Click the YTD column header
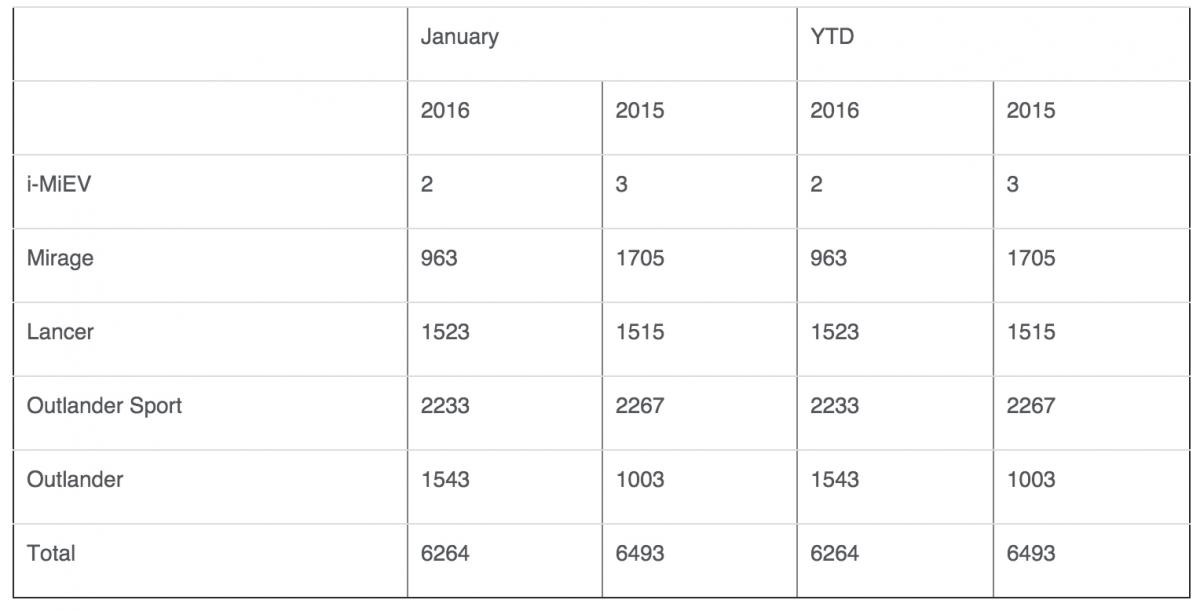The width and height of the screenshot is (1200, 611). coord(832,38)
